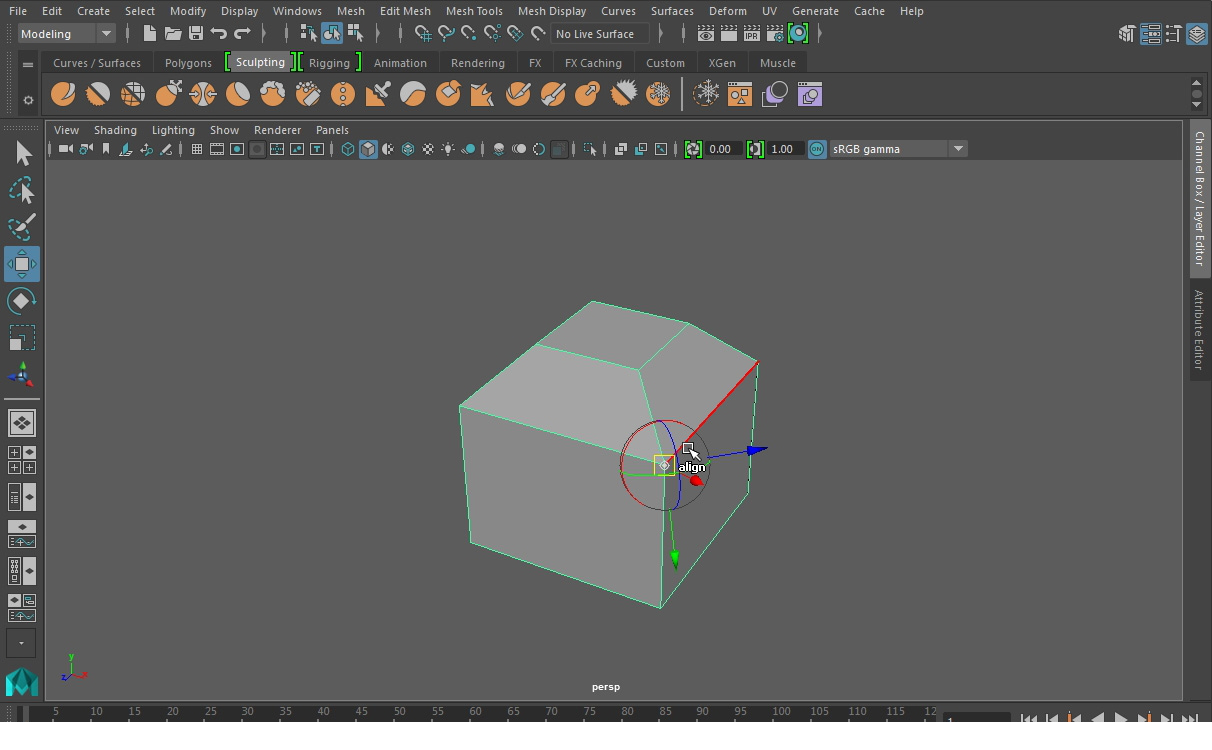Save the scene with floppy icon

click(x=195, y=33)
